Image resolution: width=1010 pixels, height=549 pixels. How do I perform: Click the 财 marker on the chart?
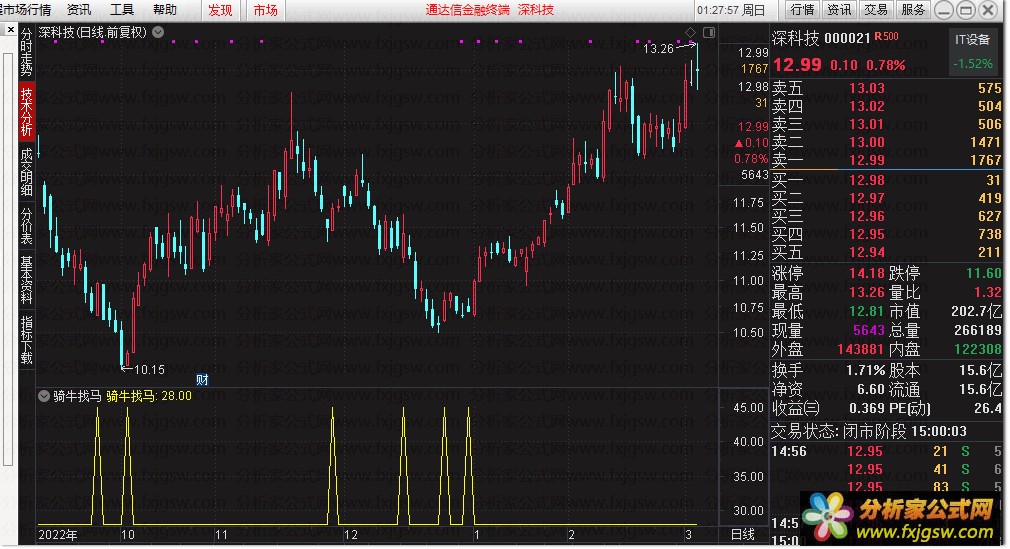click(x=202, y=380)
